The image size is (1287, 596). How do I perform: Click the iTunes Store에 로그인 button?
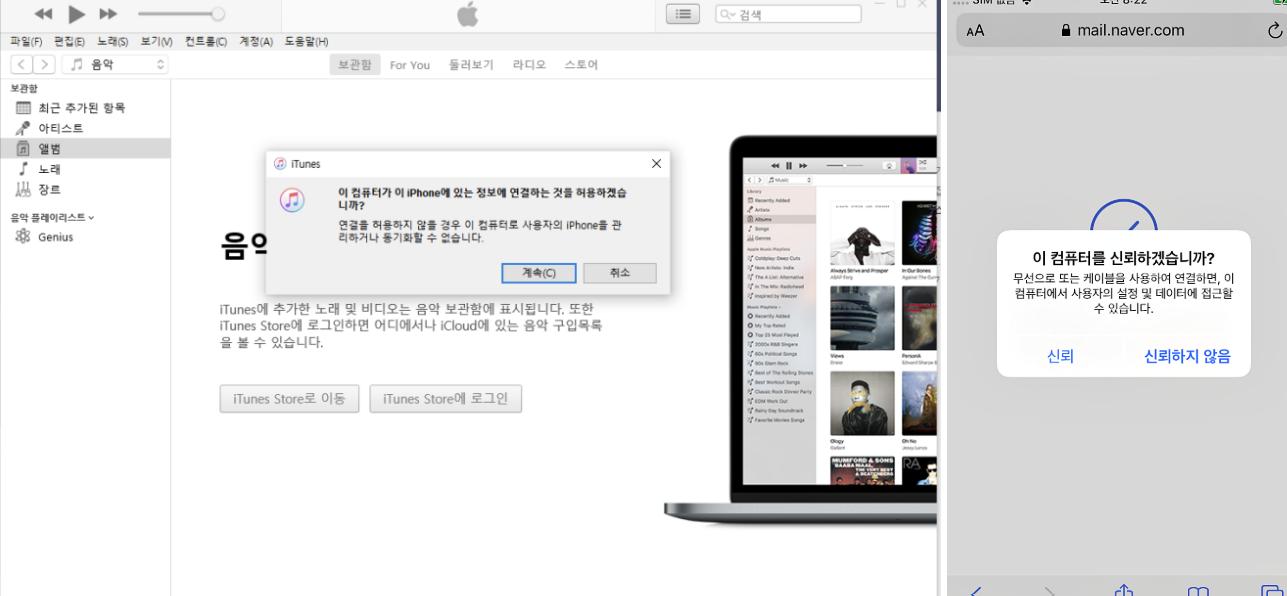pos(445,399)
